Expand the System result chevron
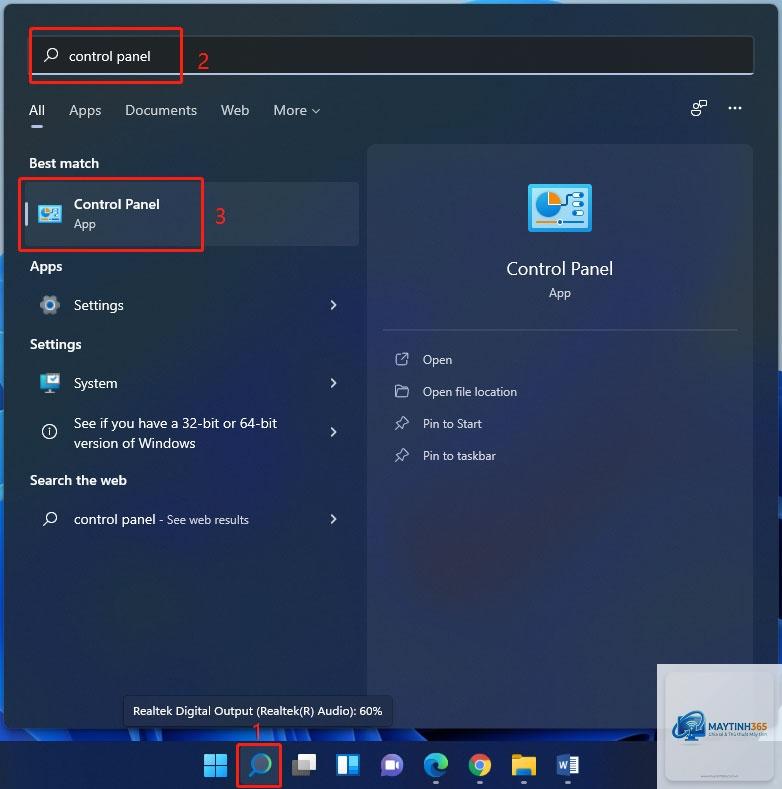 (333, 383)
